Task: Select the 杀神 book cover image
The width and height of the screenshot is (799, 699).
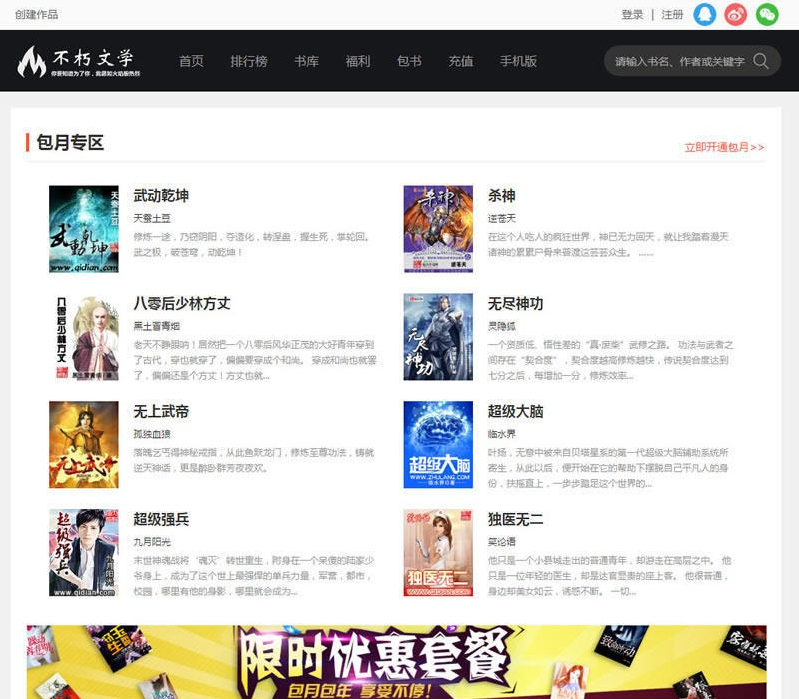Action: pyautogui.click(x=438, y=229)
